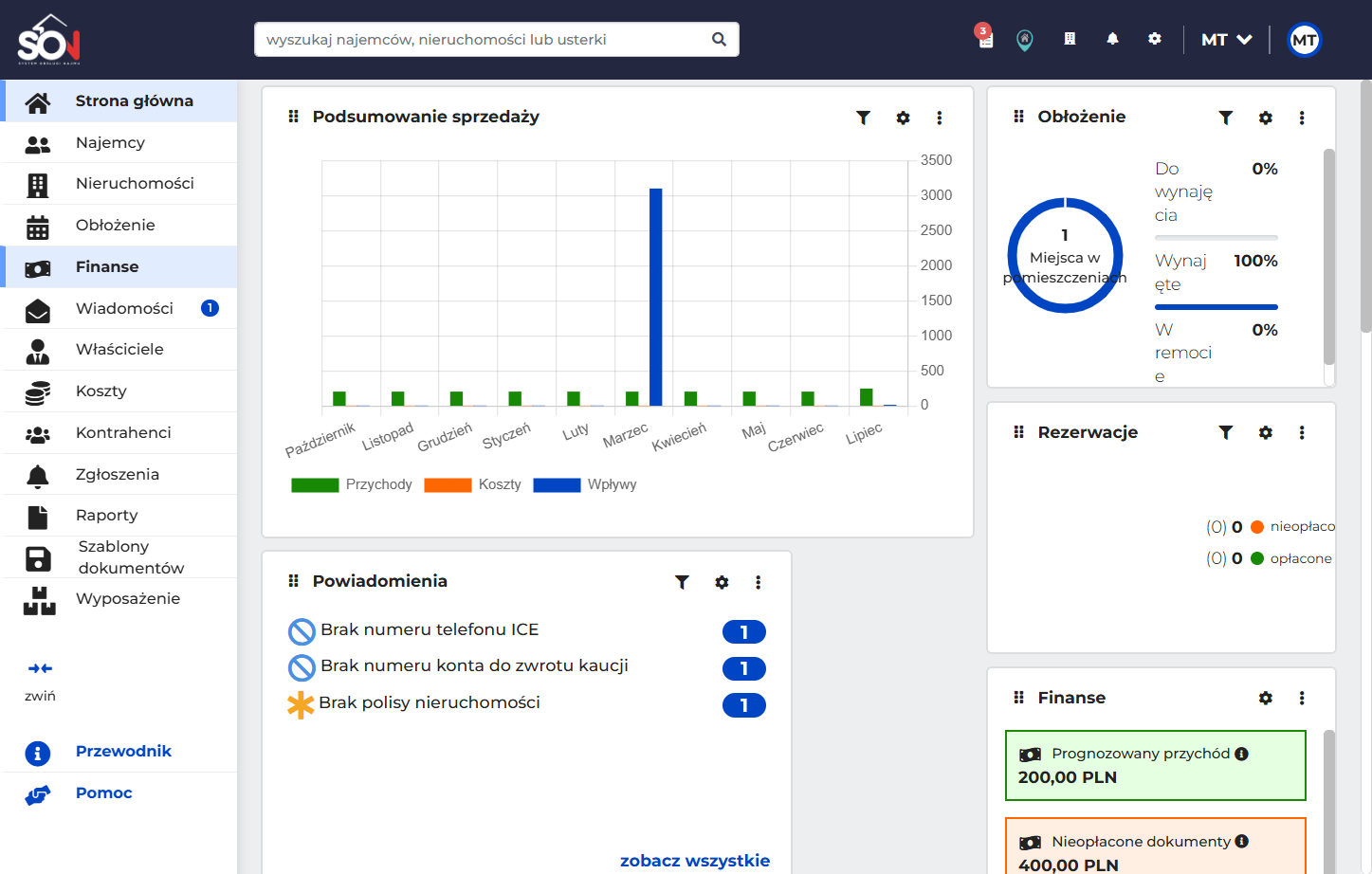Go to Finanse sidebar menu item
This screenshot has width=1372, height=874.
pyautogui.click(x=119, y=266)
